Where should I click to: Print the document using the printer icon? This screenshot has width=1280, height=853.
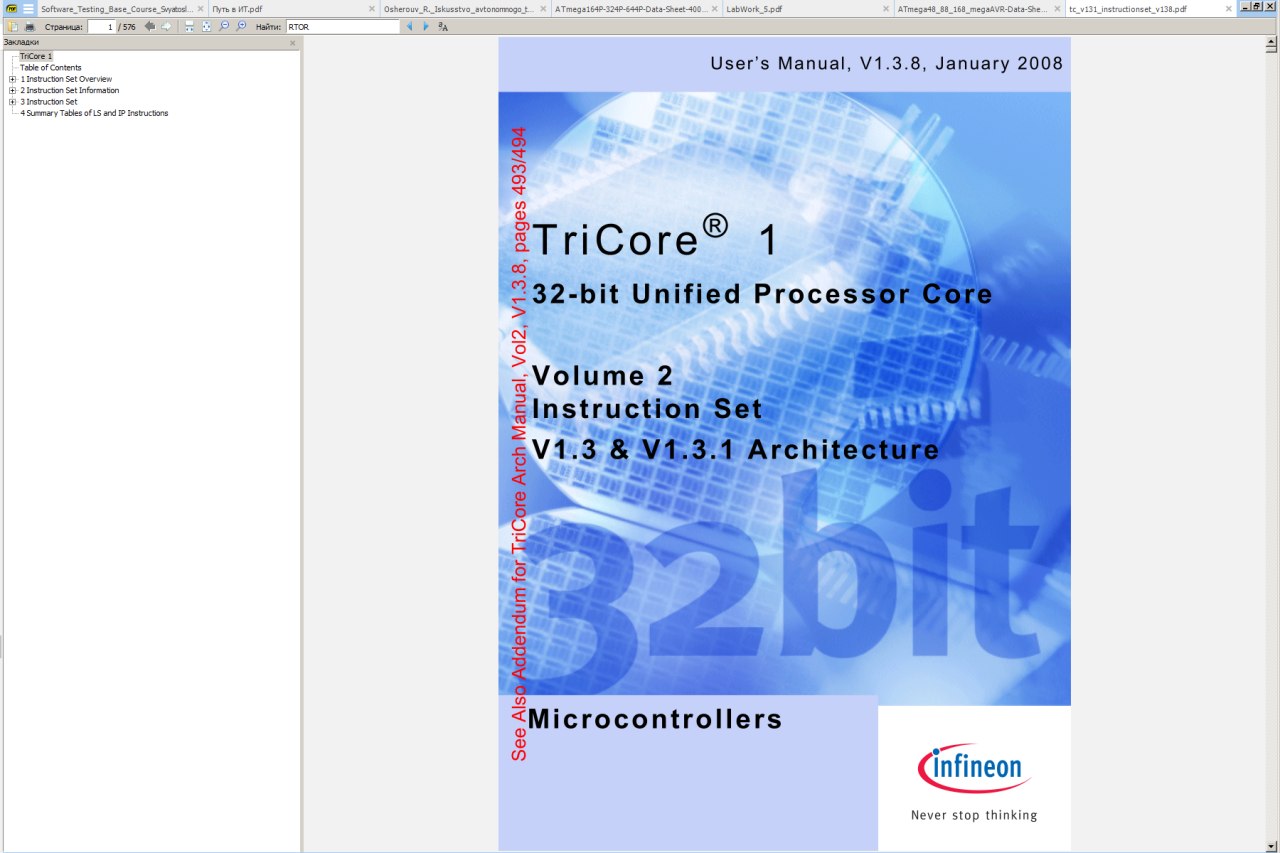29,27
